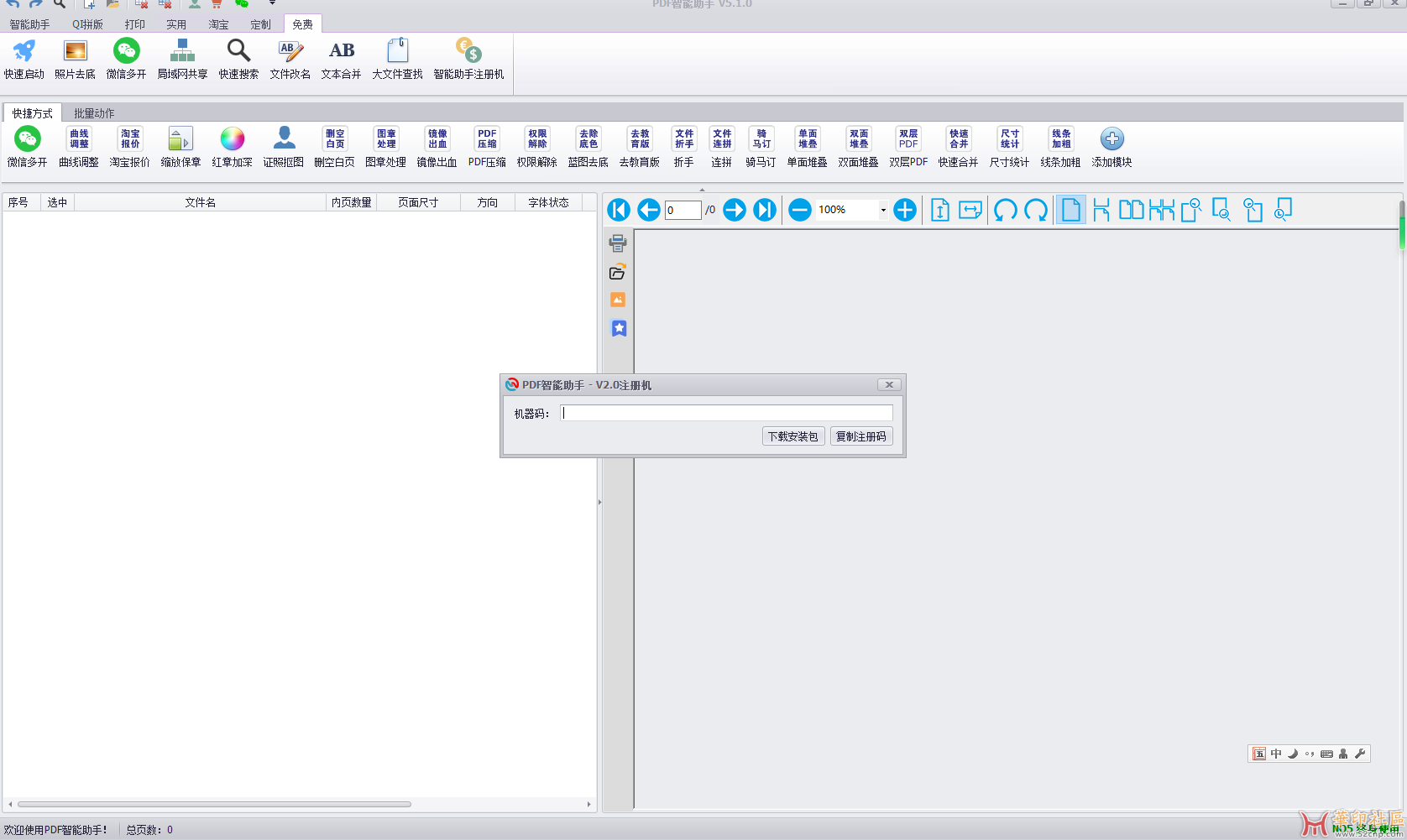Toggle single page view mode
This screenshot has width=1407, height=840.
(1070, 210)
